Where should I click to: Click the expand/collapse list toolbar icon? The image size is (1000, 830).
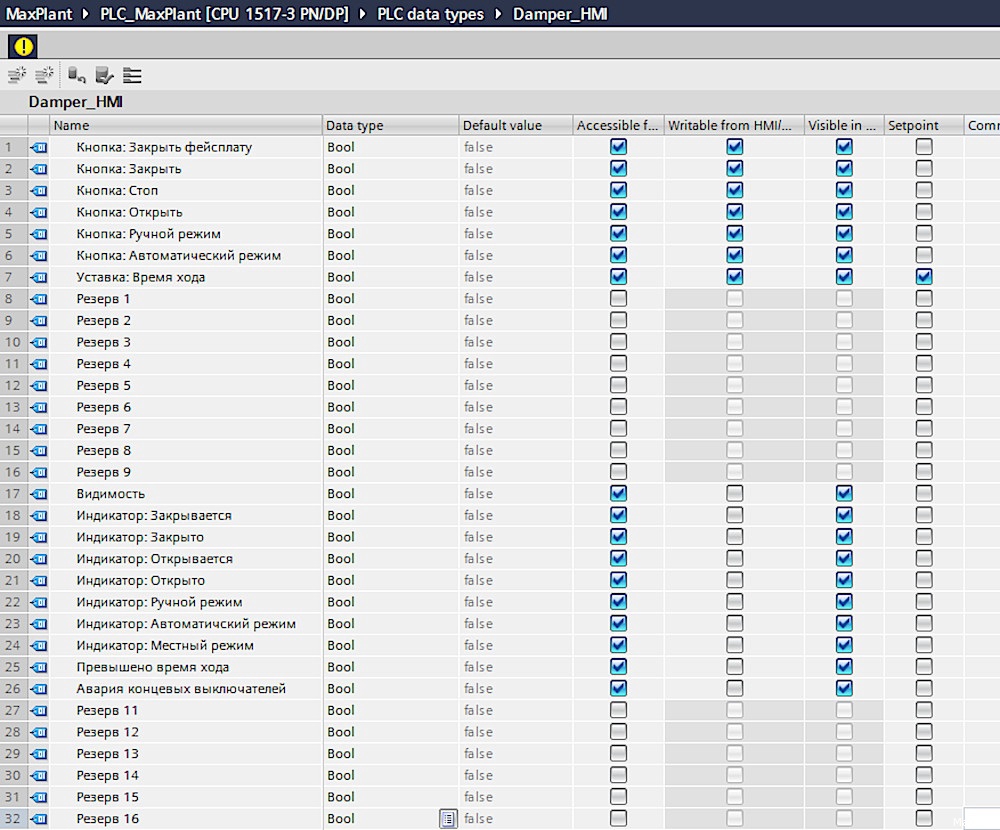(x=132, y=75)
